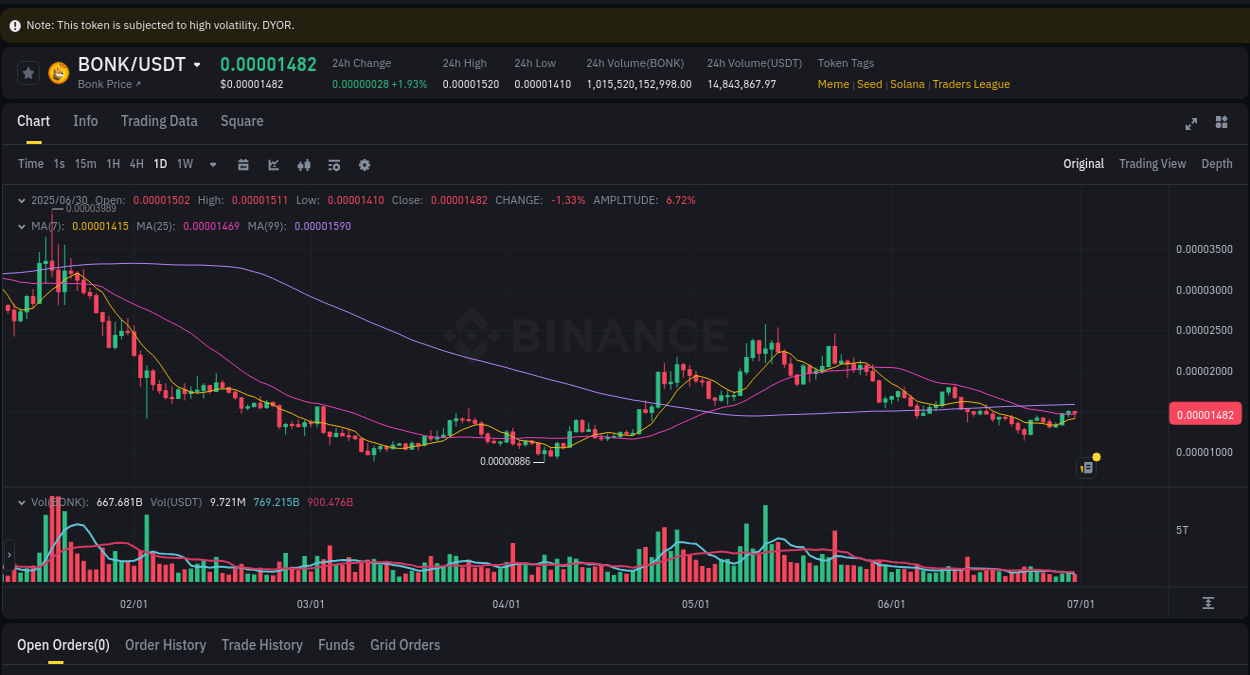Select the Trading View chart mode

click(x=1152, y=164)
